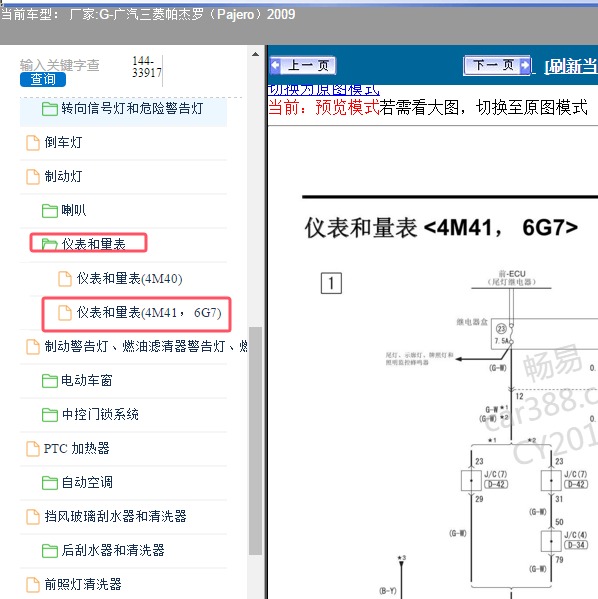Open 制动警告灯、燃油滤清器警告灯 document
The width and height of the screenshot is (598, 599).
(x=146, y=346)
